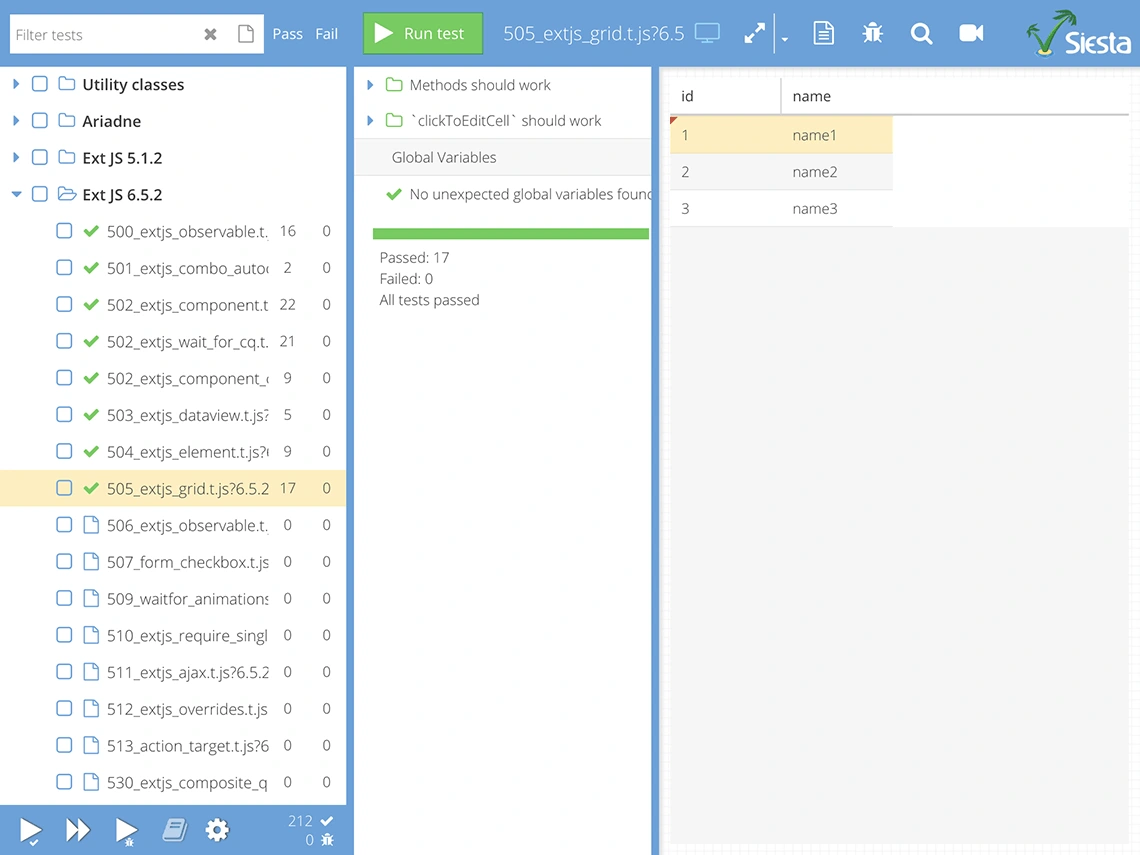Image resolution: width=1140 pixels, height=855 pixels.
Task: Tick the checkbox for 530_extjs_composite test
Action: [x=64, y=782]
